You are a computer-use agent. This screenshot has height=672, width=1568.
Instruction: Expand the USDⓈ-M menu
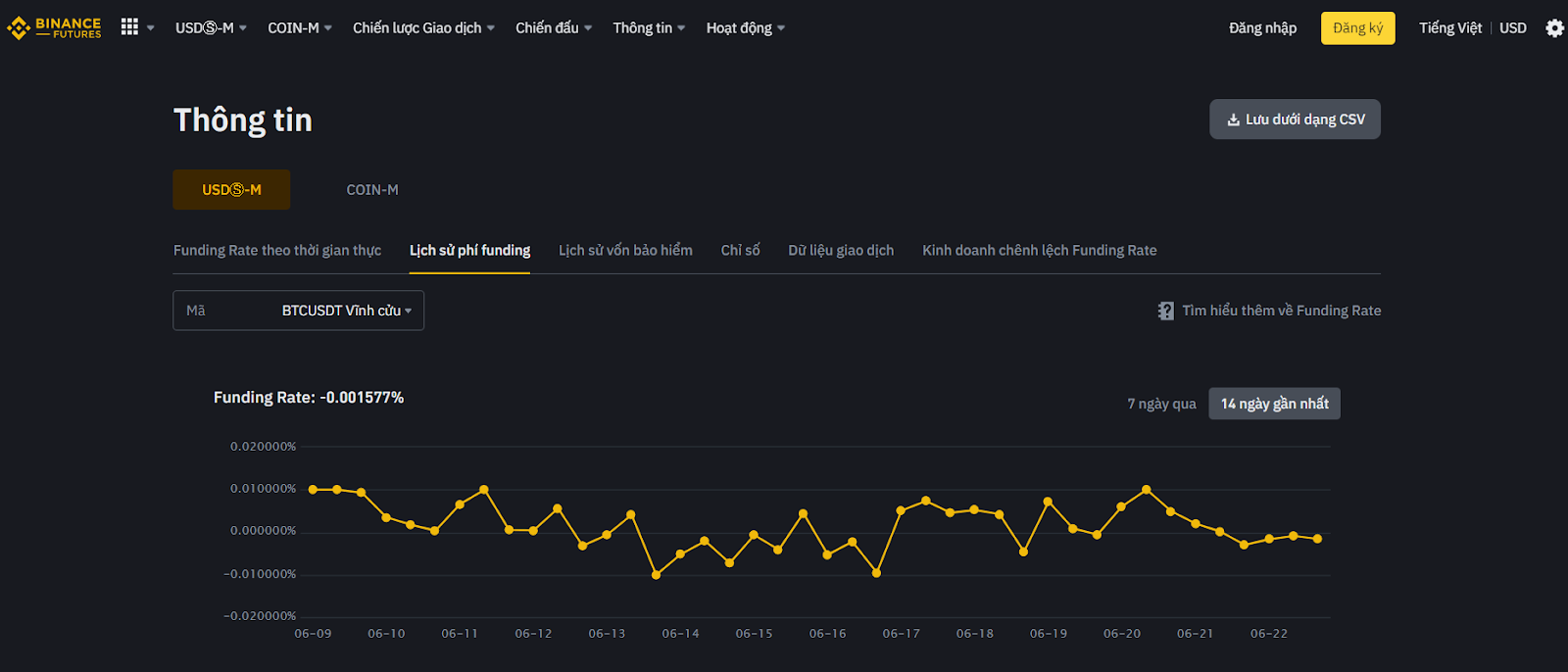tap(211, 27)
